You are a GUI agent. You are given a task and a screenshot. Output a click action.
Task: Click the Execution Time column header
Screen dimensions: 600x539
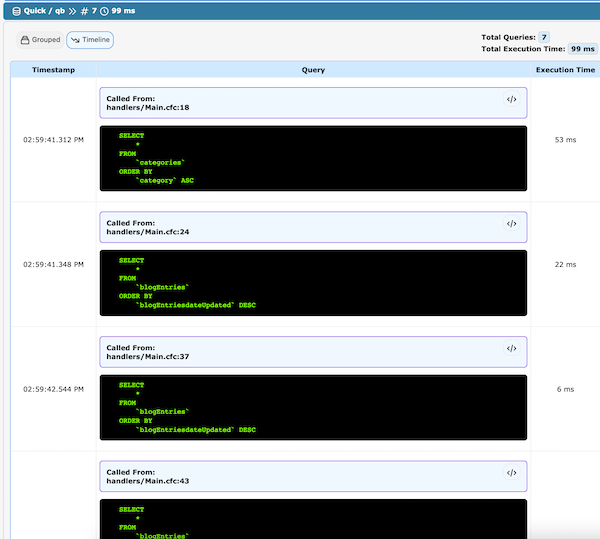565,70
